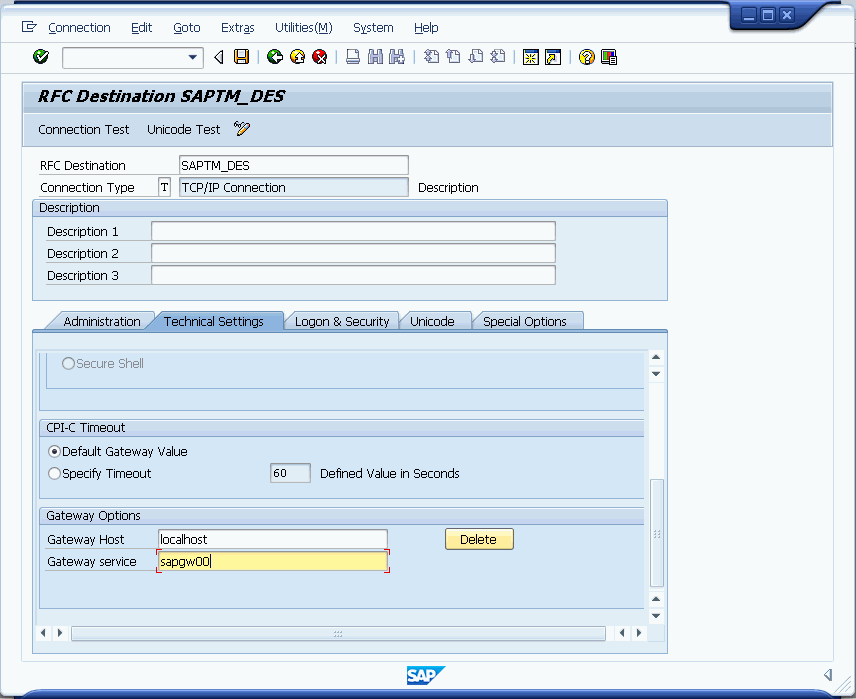The height and width of the screenshot is (699, 856).
Task: Open the Help menu
Action: click(x=426, y=27)
